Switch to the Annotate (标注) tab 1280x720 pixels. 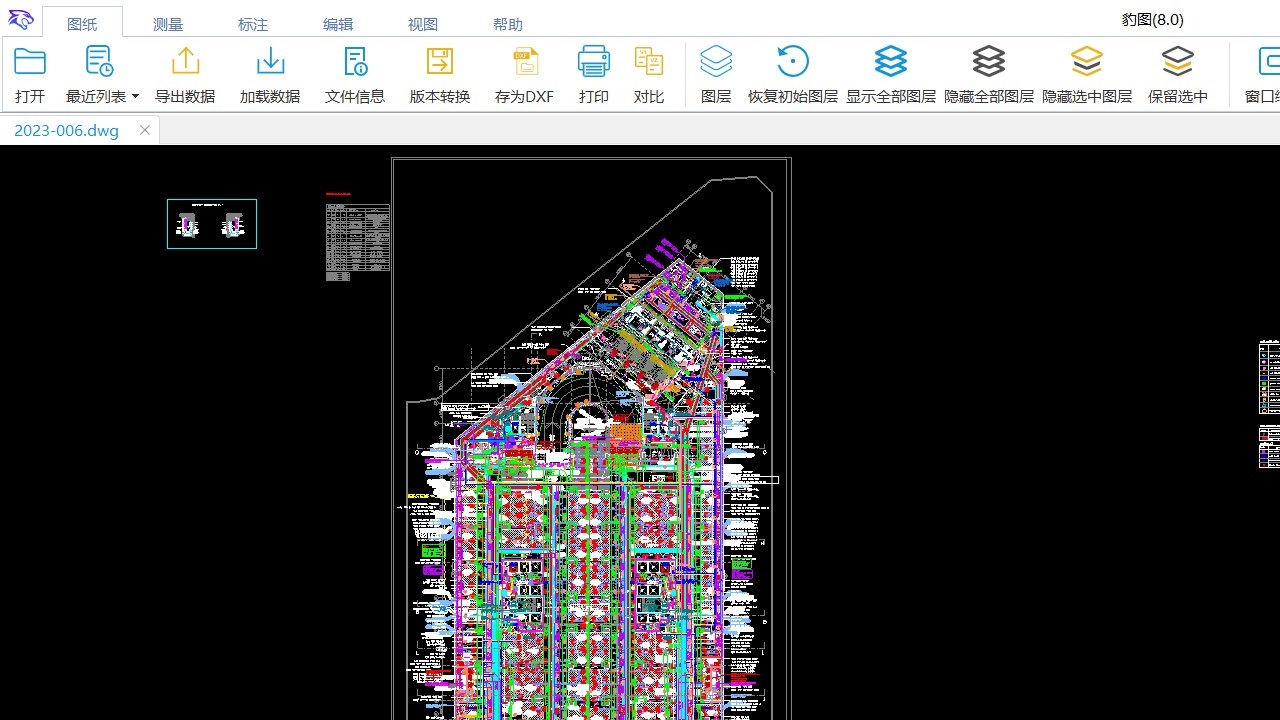tap(253, 24)
